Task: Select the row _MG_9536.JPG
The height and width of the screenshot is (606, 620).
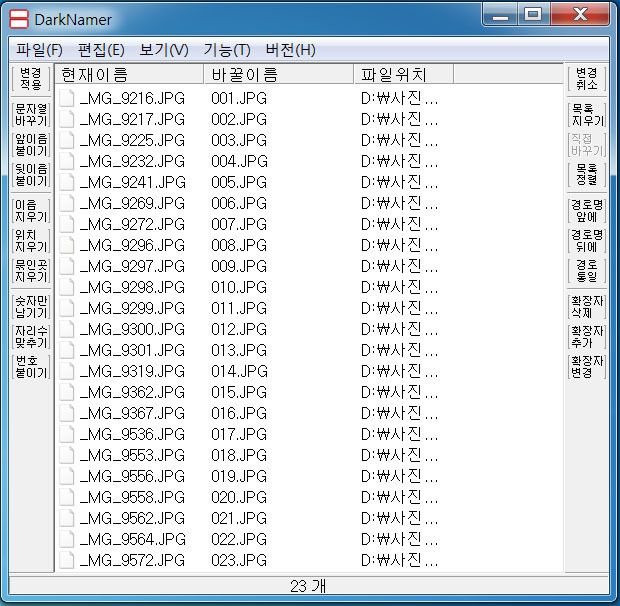Action: pyautogui.click(x=255, y=434)
